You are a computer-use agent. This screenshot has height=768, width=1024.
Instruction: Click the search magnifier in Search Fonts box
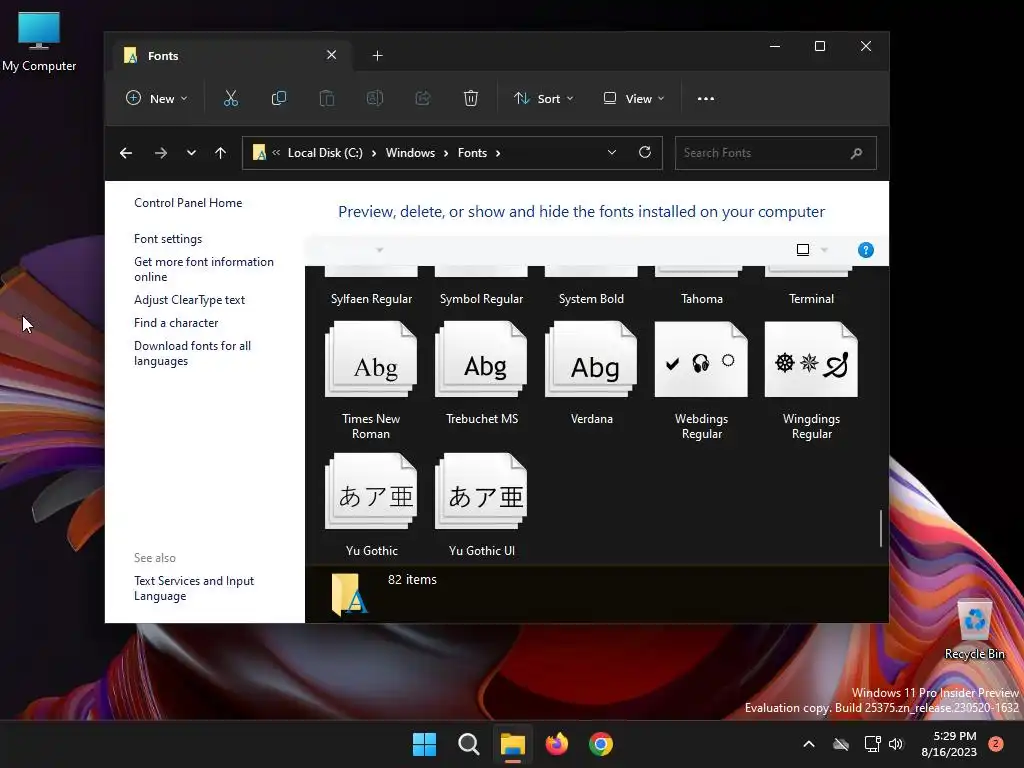click(x=856, y=153)
